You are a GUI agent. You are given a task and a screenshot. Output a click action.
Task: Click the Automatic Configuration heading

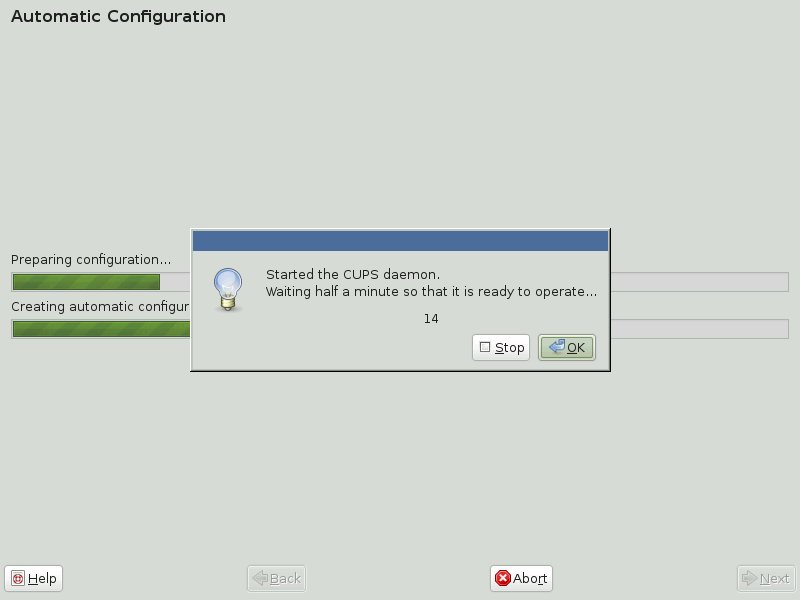[118, 16]
